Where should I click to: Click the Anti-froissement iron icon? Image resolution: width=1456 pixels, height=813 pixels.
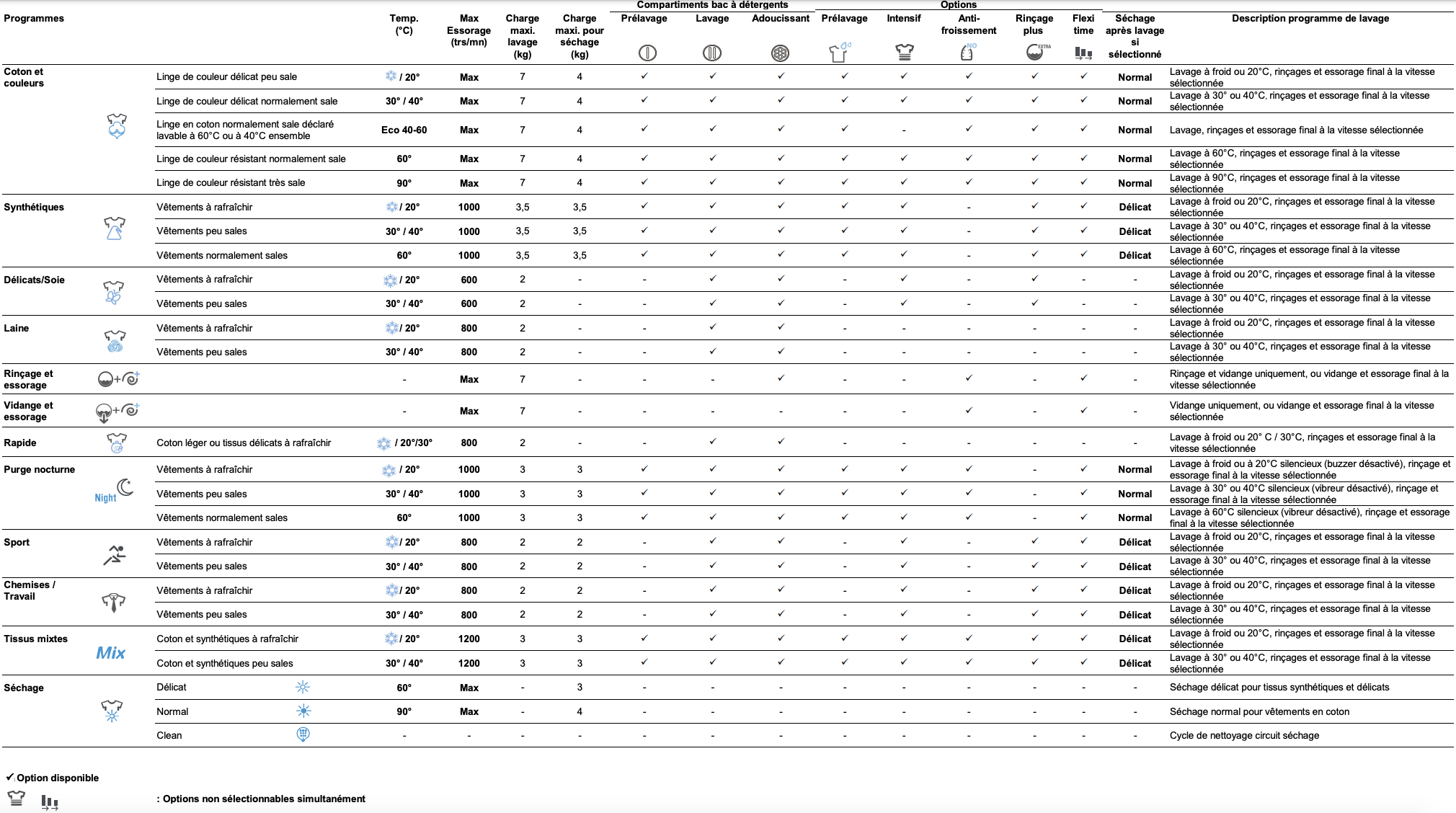click(x=967, y=52)
